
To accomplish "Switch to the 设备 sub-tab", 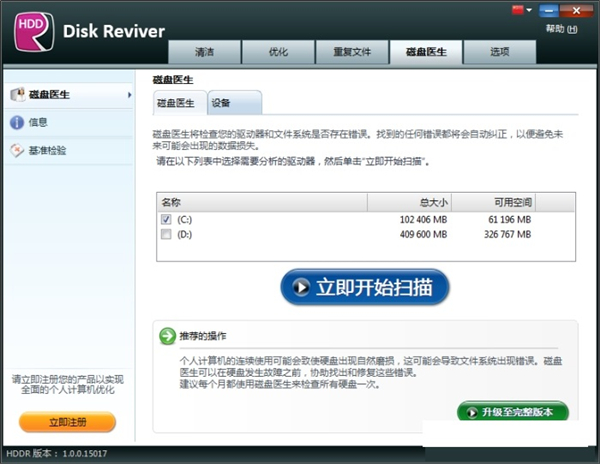I will tap(235, 103).
